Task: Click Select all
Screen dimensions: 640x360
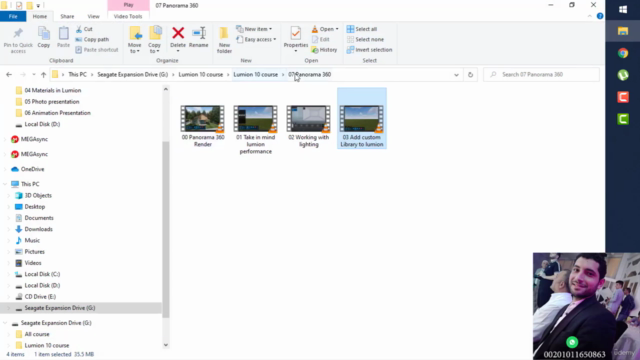Action: click(x=362, y=29)
